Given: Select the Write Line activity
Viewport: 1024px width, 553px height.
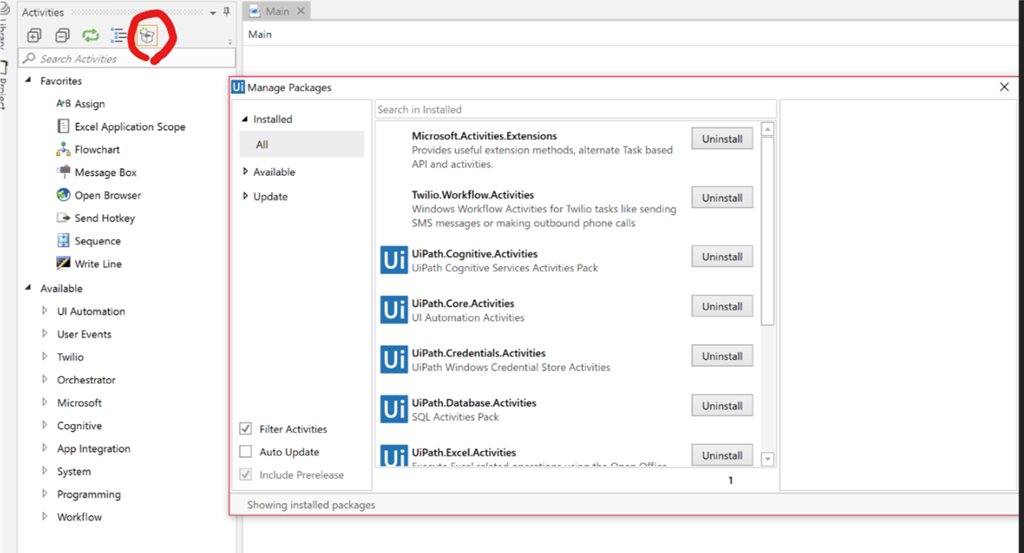Looking at the screenshot, I should (98, 264).
